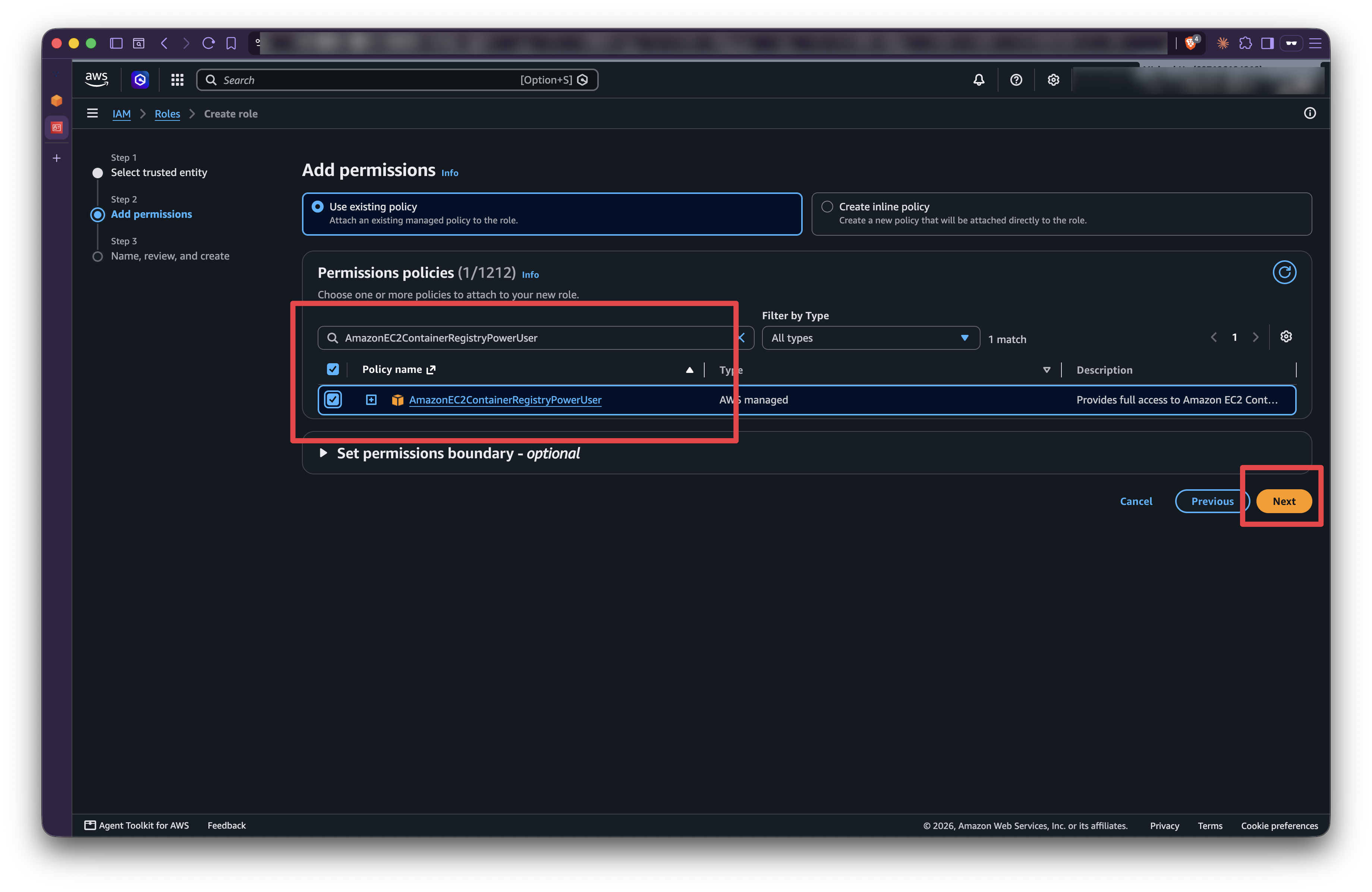Select Step 2 Add permissions
This screenshot has width=1372, height=892.
pyautogui.click(x=151, y=214)
